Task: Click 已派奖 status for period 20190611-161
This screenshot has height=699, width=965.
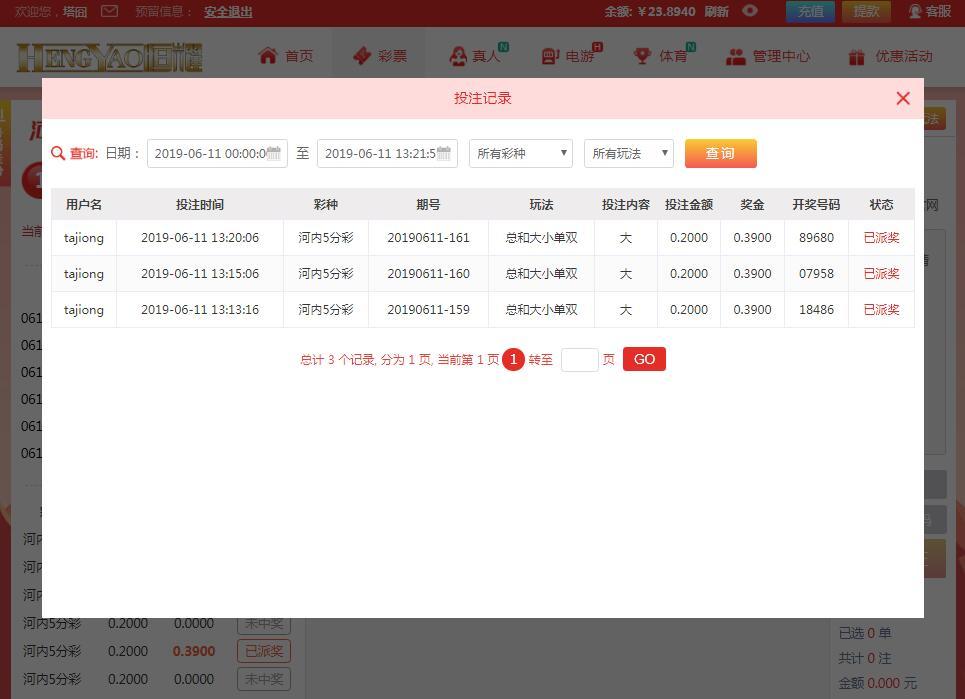Action: (x=881, y=238)
